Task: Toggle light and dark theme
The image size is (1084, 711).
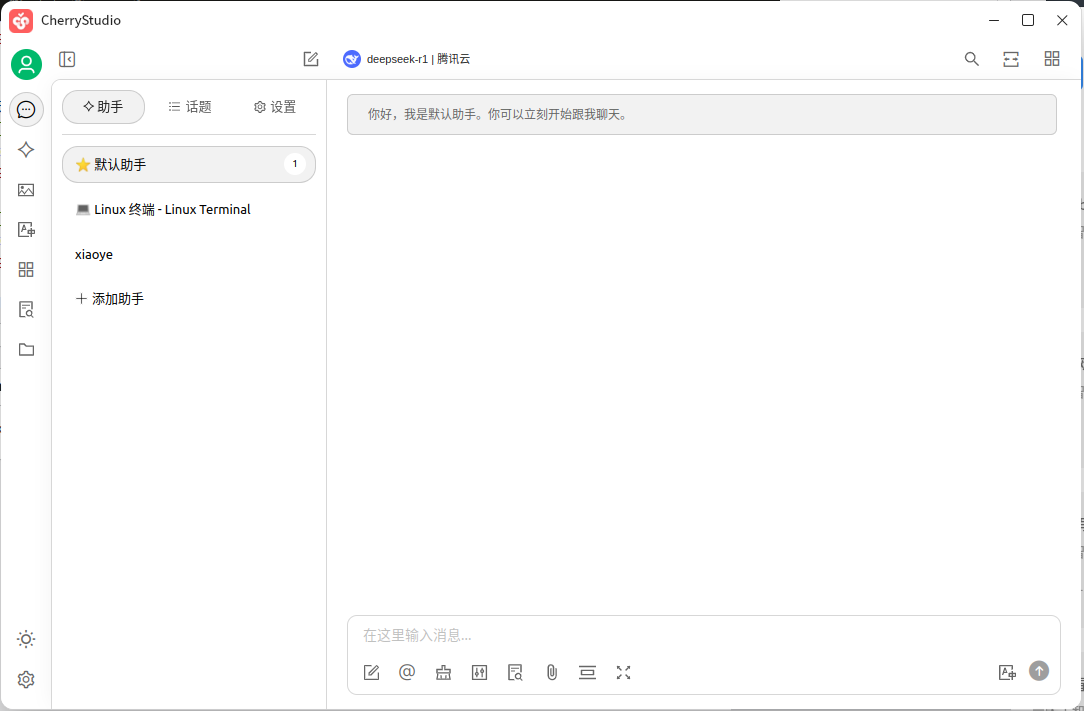Action: click(x=26, y=638)
